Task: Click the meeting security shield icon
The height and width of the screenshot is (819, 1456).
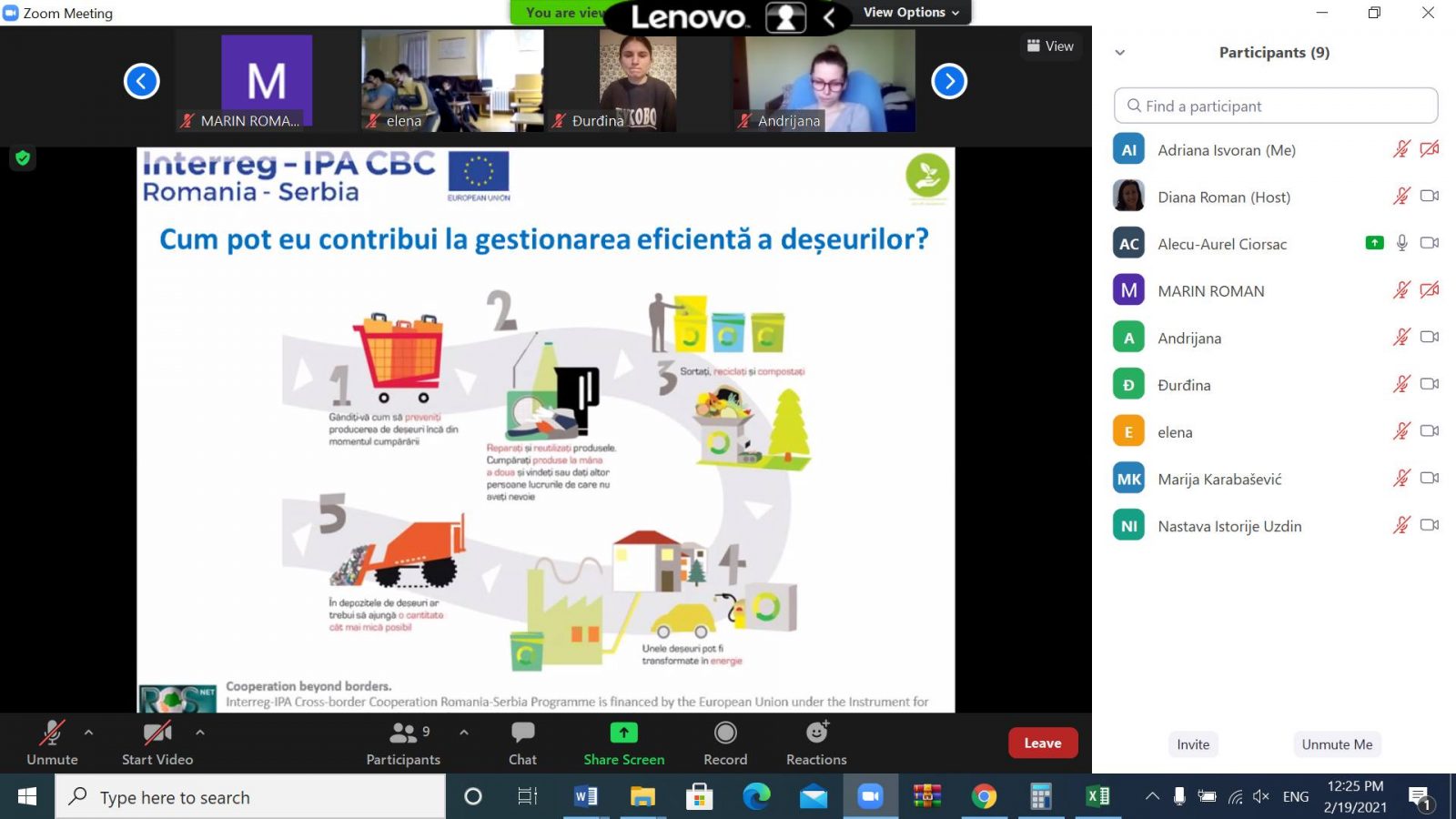Action: tap(22, 157)
